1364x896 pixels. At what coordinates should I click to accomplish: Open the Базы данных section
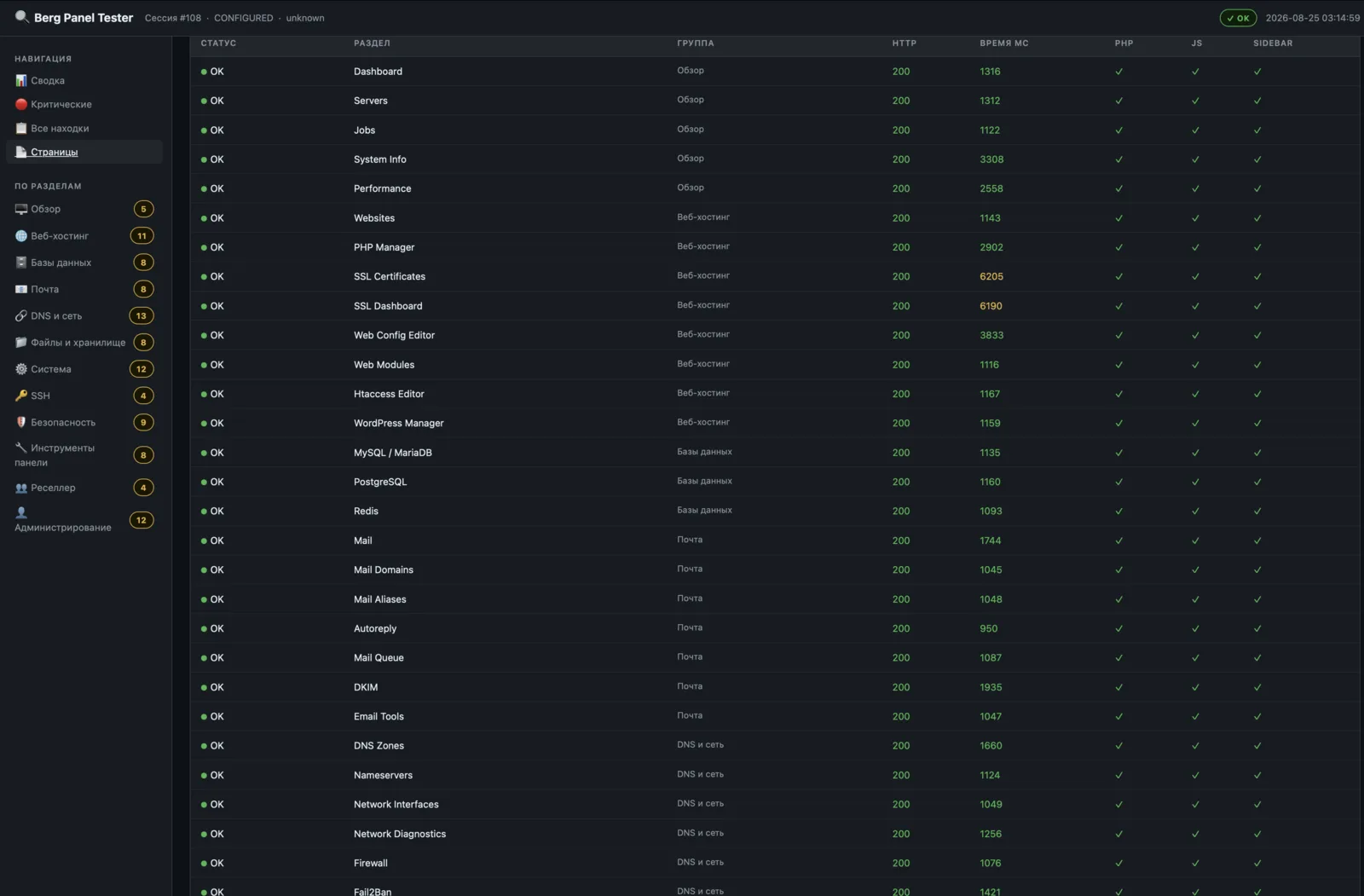point(84,263)
